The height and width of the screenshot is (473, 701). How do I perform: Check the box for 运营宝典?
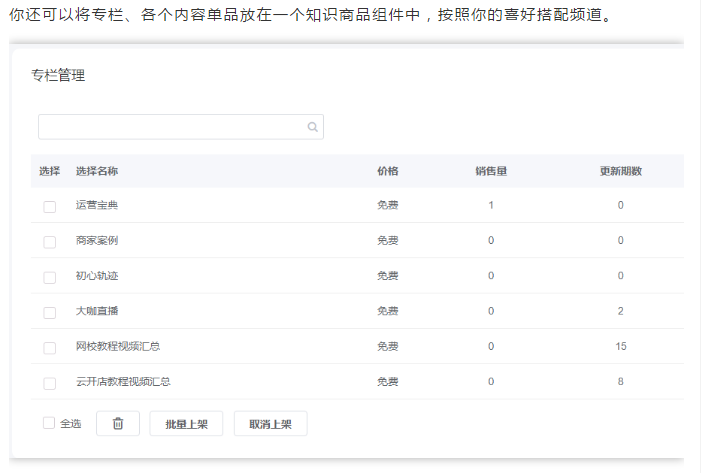49,206
